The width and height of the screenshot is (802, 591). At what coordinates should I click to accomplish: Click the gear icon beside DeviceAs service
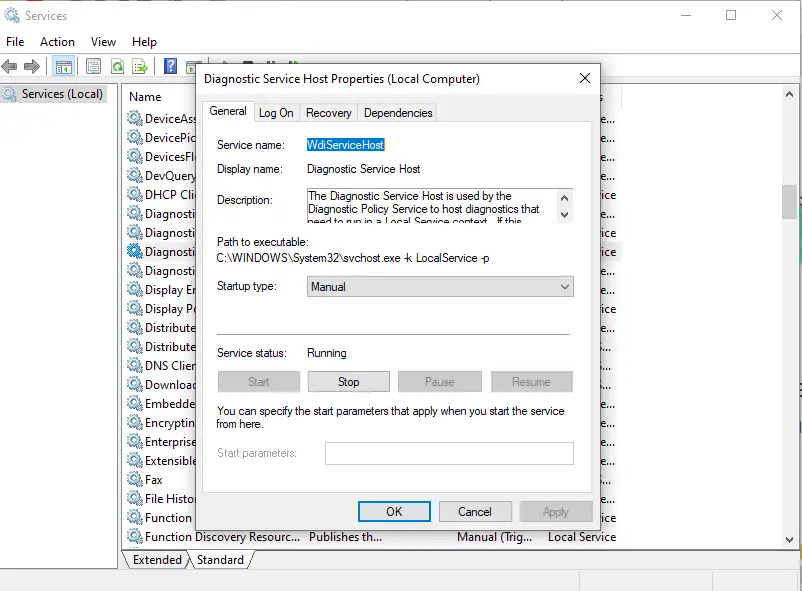coord(135,118)
